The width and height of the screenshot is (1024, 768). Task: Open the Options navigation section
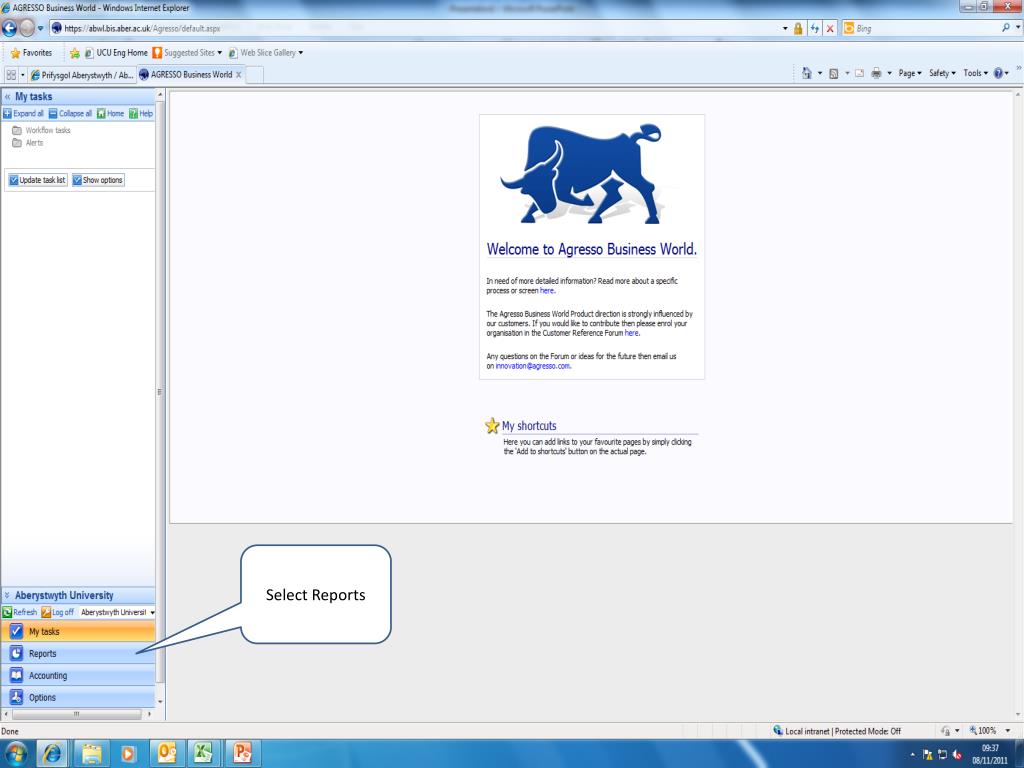pos(78,697)
